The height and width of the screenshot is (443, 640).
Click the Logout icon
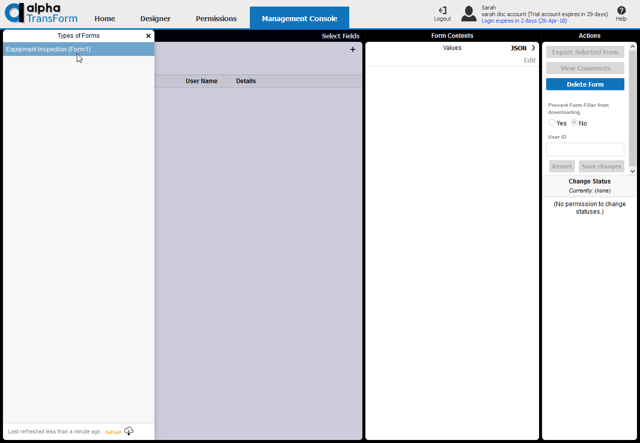pos(442,11)
